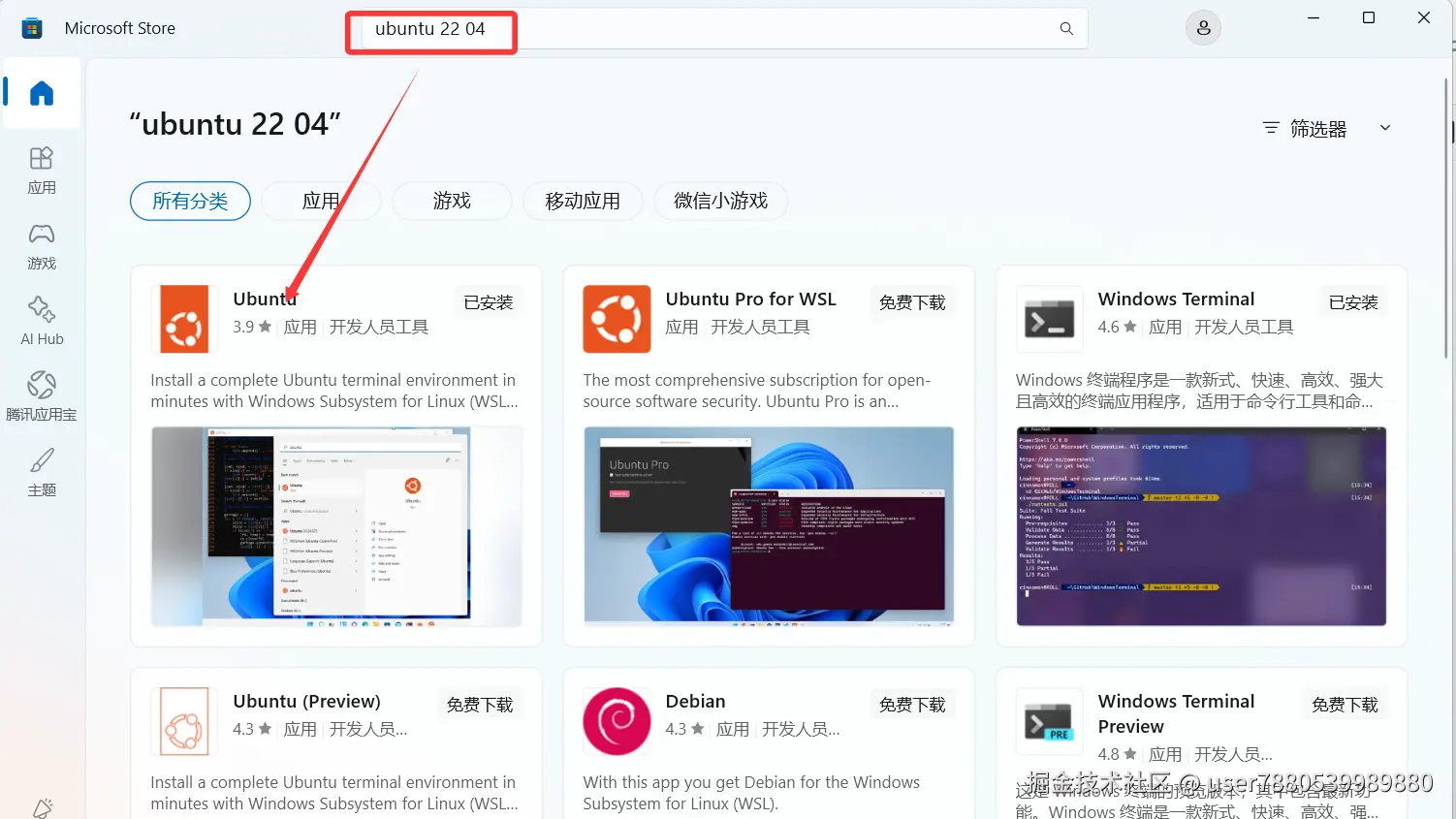Click the Microsoft Store logo icon
Screen dimensions: 1456x819
pos(32,28)
